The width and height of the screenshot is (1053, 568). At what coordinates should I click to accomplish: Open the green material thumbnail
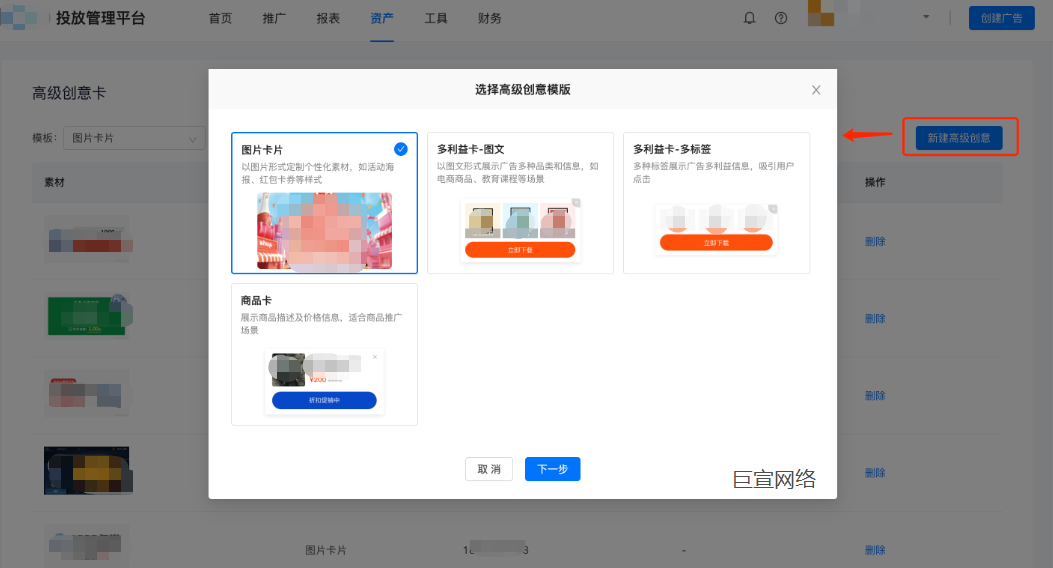88,316
